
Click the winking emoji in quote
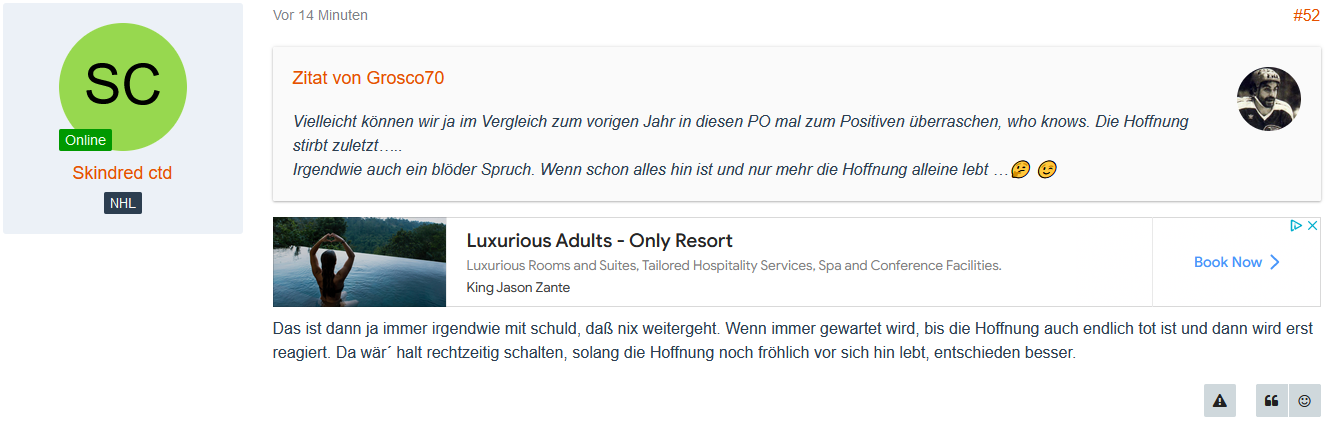[x=1047, y=170]
